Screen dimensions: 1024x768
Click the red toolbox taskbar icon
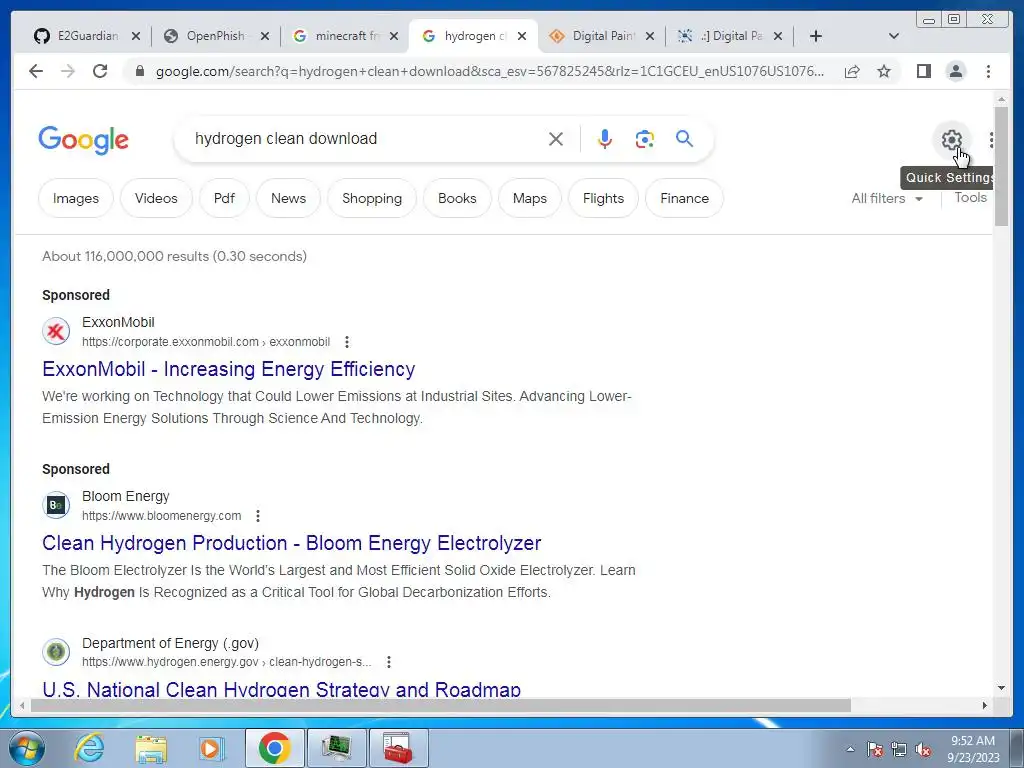coord(398,748)
